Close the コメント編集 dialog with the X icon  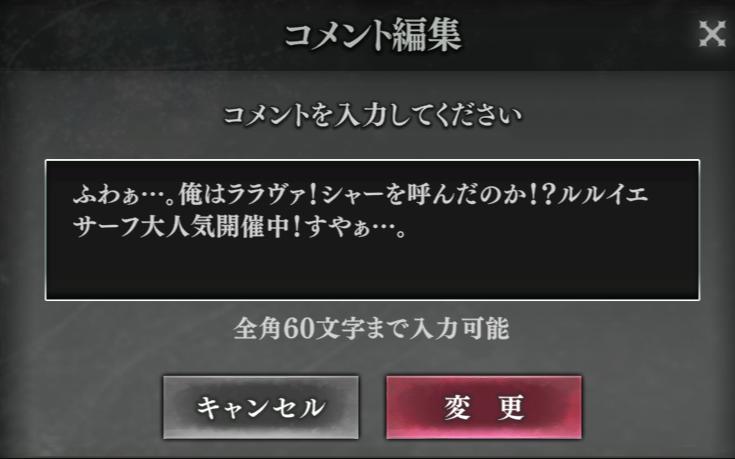pyautogui.click(x=712, y=34)
